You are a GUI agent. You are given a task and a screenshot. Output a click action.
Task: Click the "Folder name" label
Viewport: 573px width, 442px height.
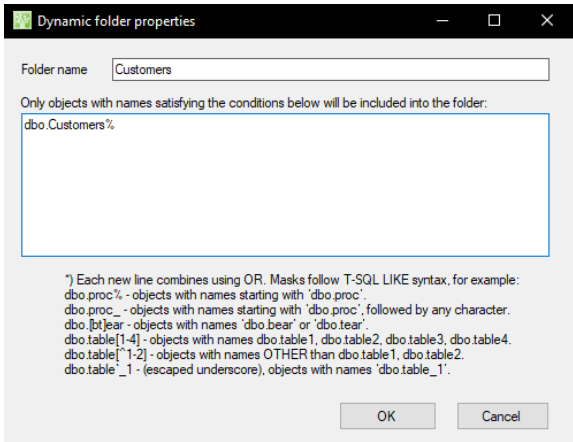[x=54, y=69]
